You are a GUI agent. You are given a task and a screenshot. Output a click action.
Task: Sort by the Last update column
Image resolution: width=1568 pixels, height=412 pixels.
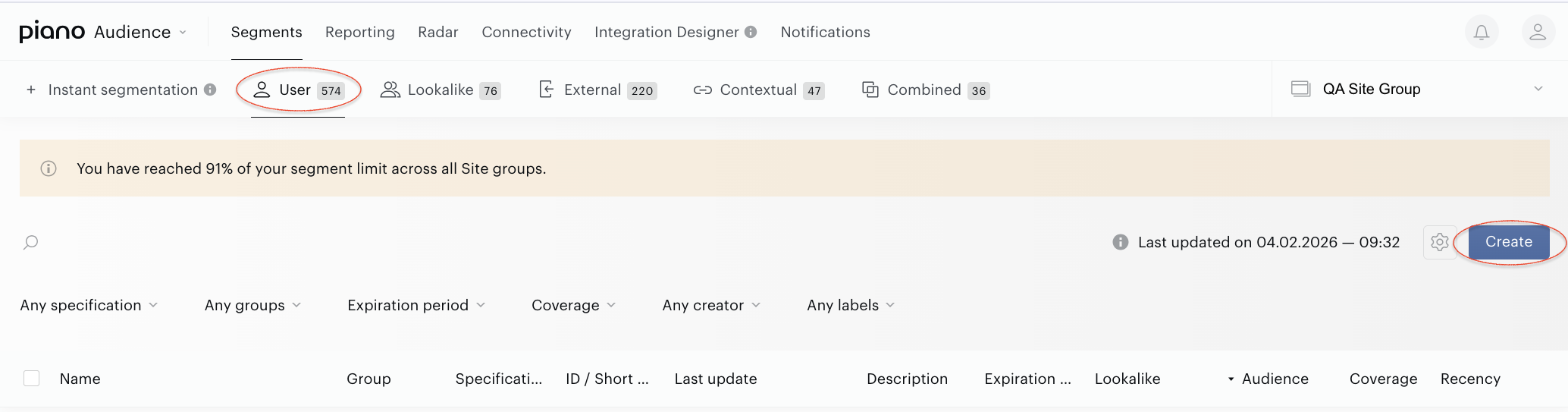(716, 379)
